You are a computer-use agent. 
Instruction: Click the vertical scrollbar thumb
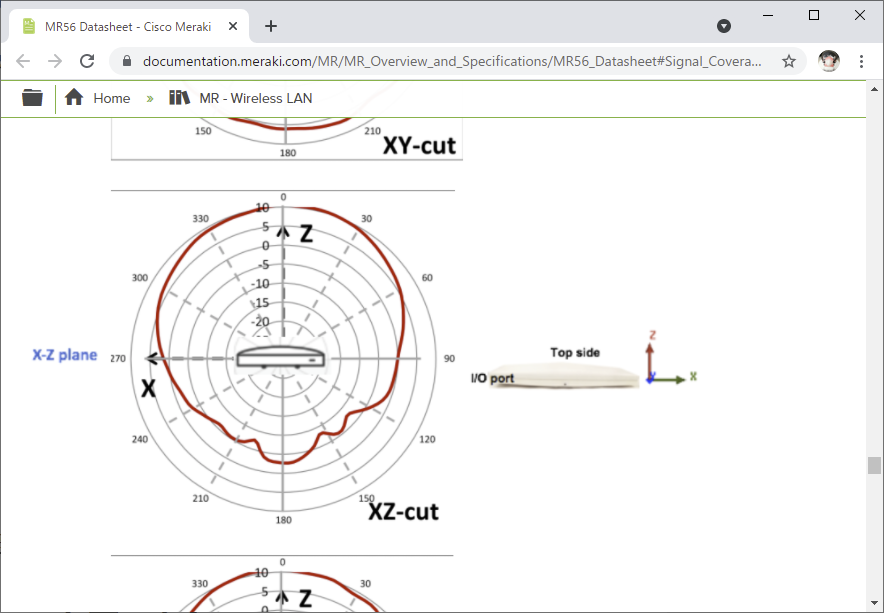point(874,466)
